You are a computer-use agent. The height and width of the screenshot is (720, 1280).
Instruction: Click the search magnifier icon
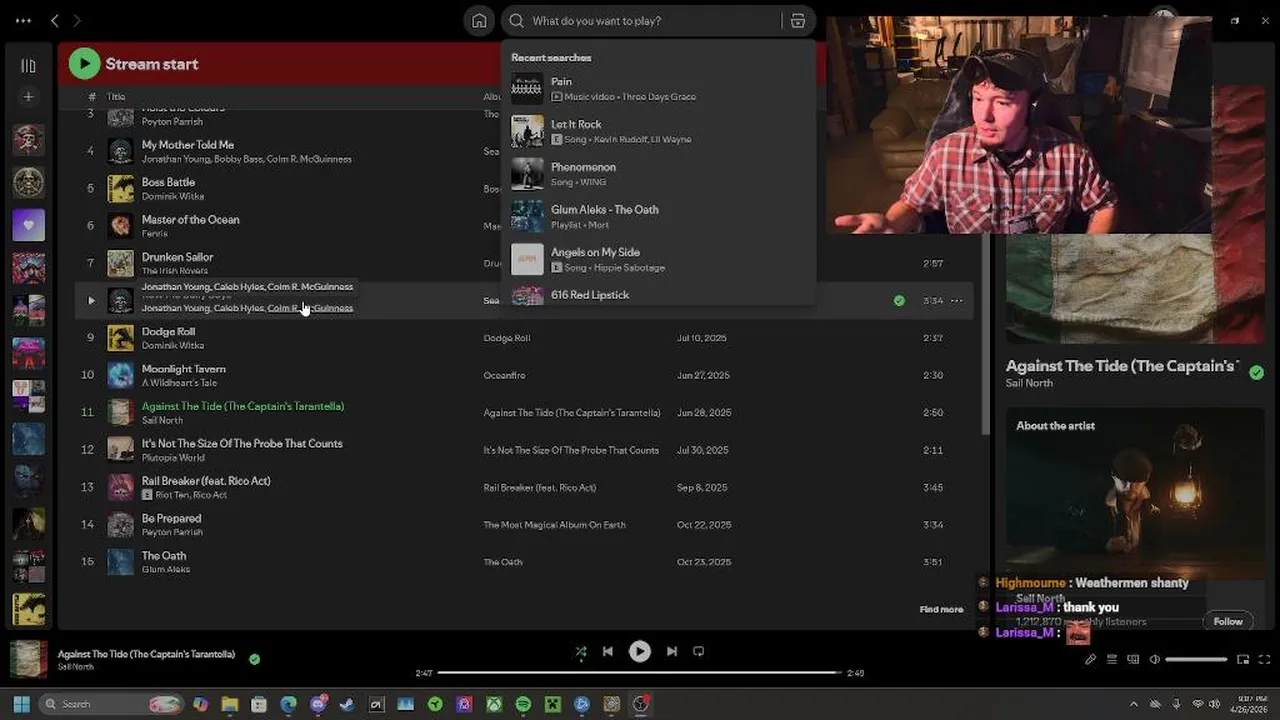click(516, 20)
